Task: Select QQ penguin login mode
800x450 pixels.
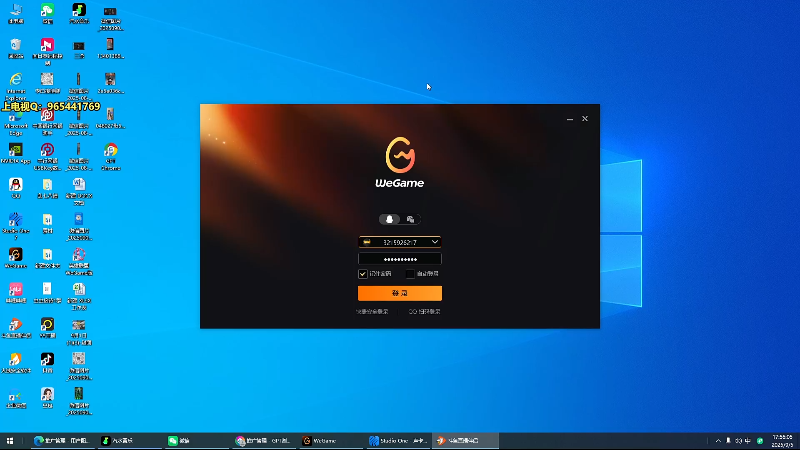Action: point(389,219)
